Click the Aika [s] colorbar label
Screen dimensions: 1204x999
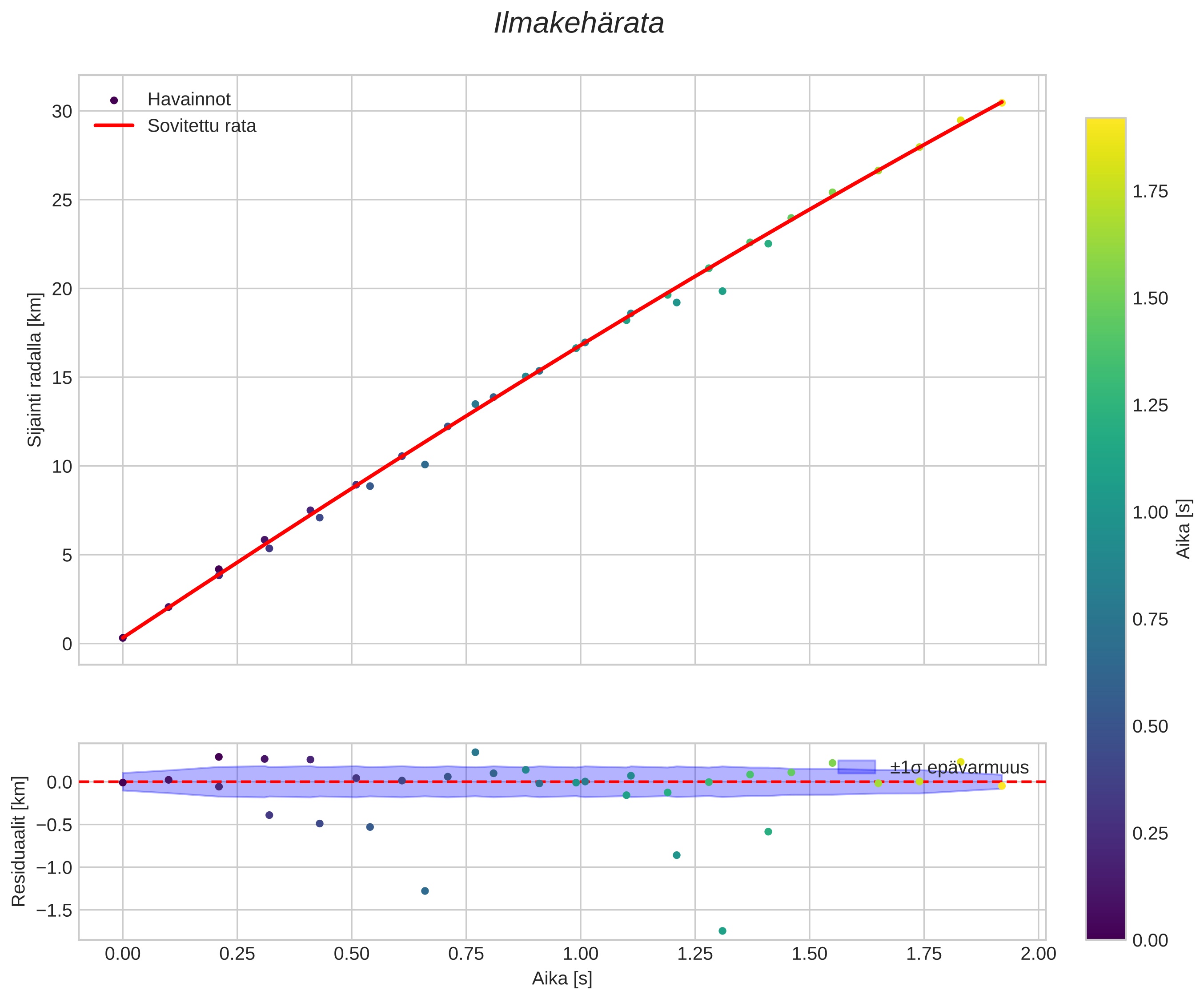(x=1184, y=529)
